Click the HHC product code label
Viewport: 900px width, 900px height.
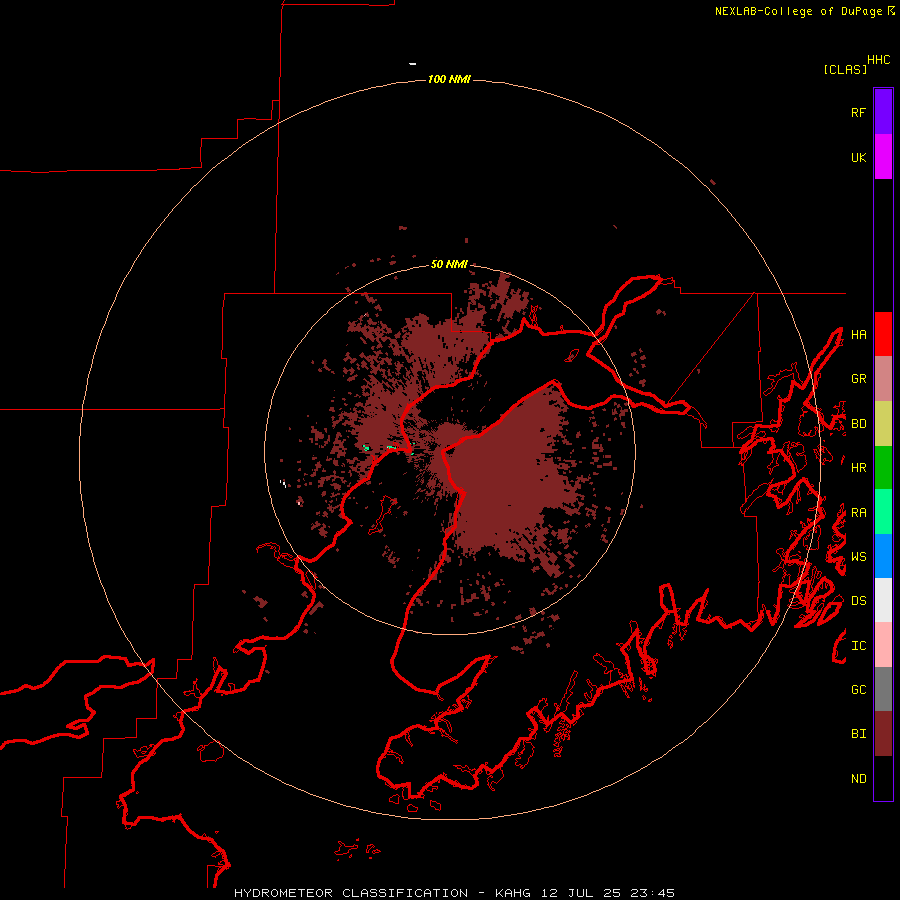pyautogui.click(x=878, y=60)
